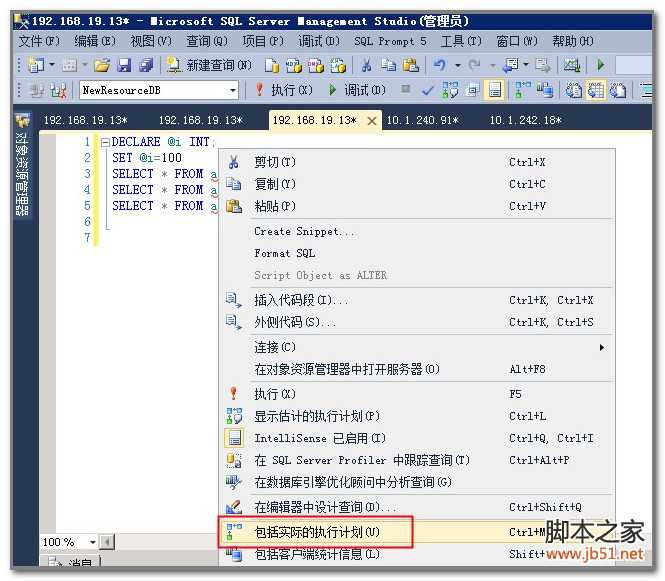
Task: Click the green Start play icon
Action: [x=601, y=65]
